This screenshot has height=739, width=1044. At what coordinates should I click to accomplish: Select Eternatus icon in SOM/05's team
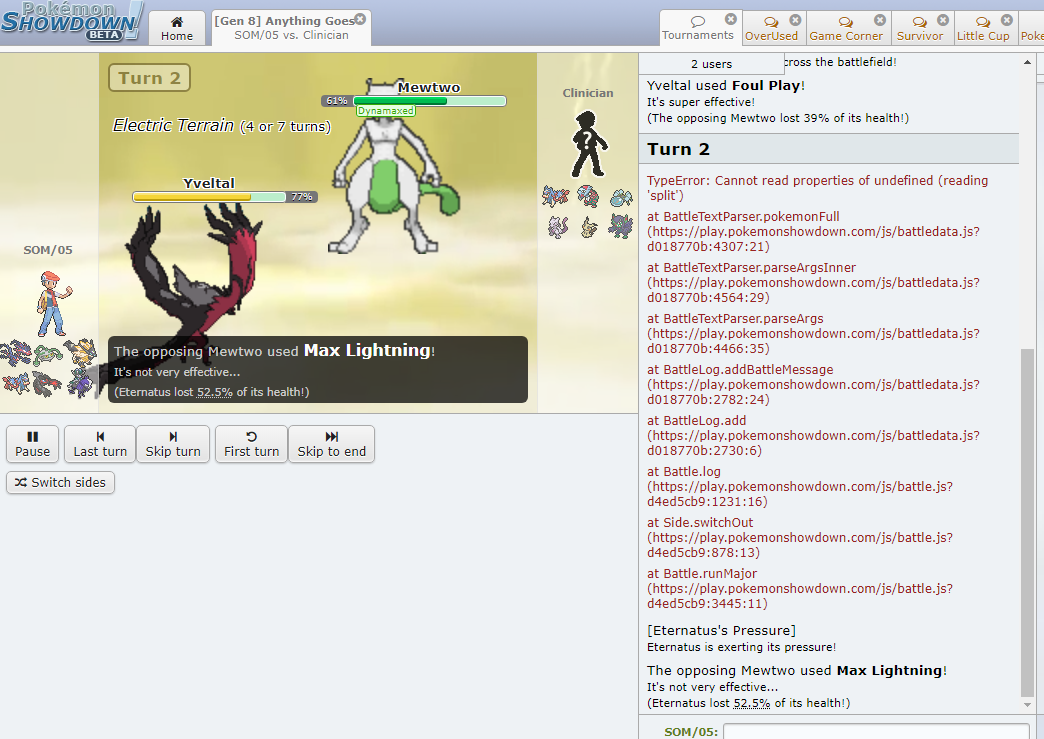click(15, 352)
